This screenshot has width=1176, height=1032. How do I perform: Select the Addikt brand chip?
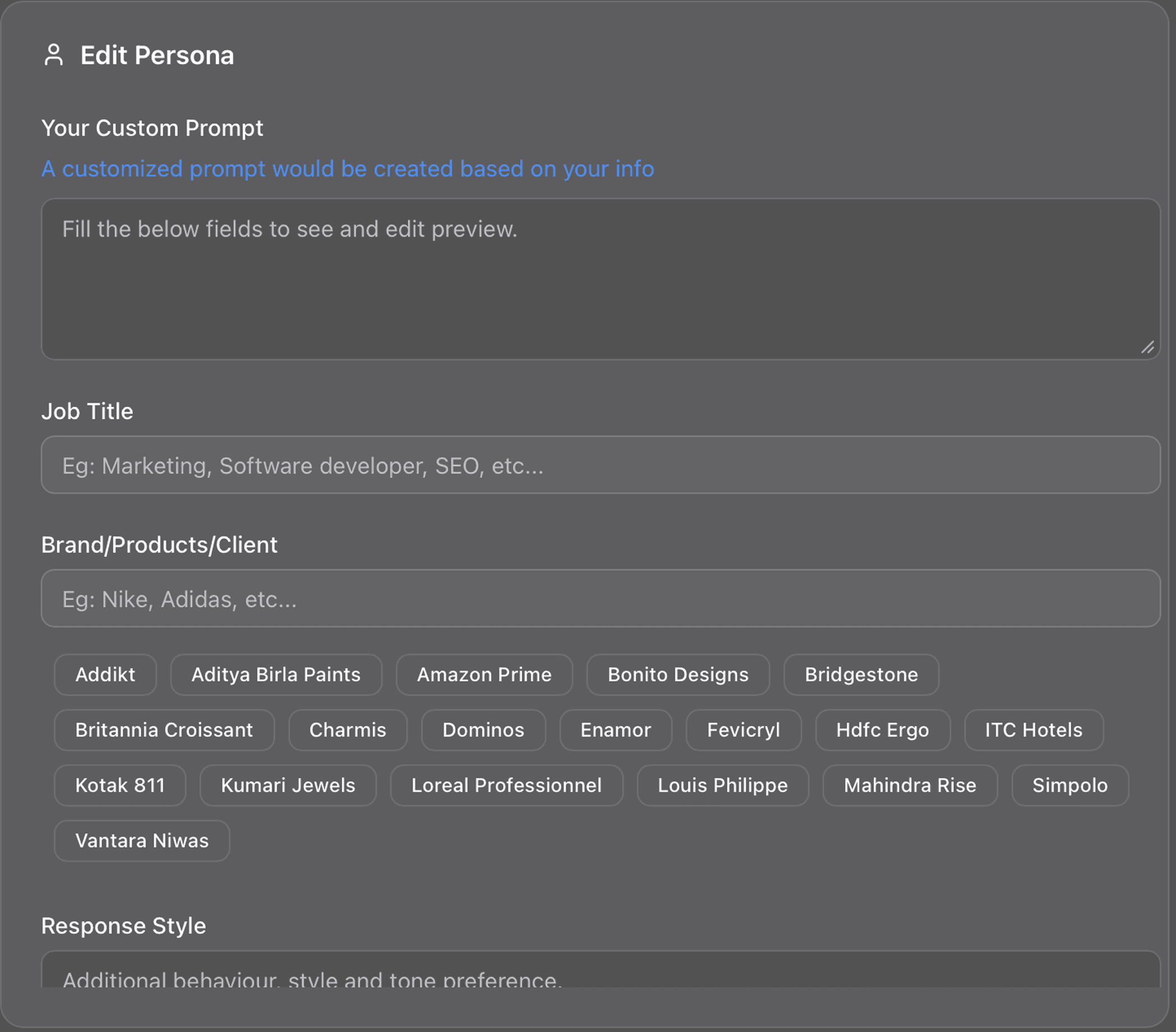point(105,674)
